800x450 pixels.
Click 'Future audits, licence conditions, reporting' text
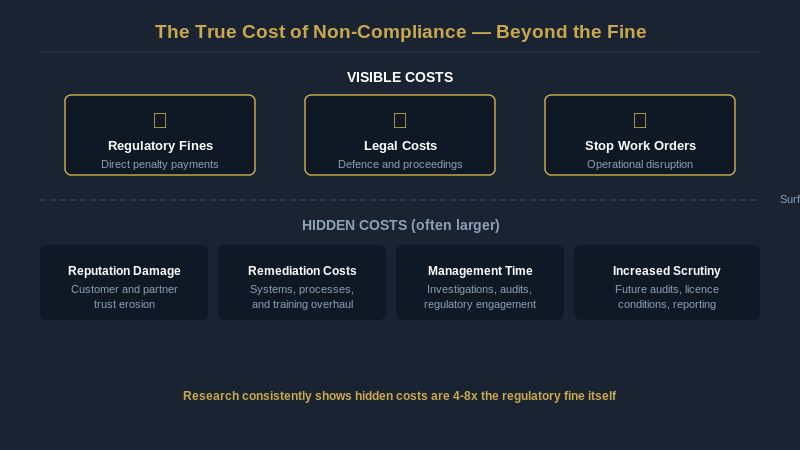(667, 296)
